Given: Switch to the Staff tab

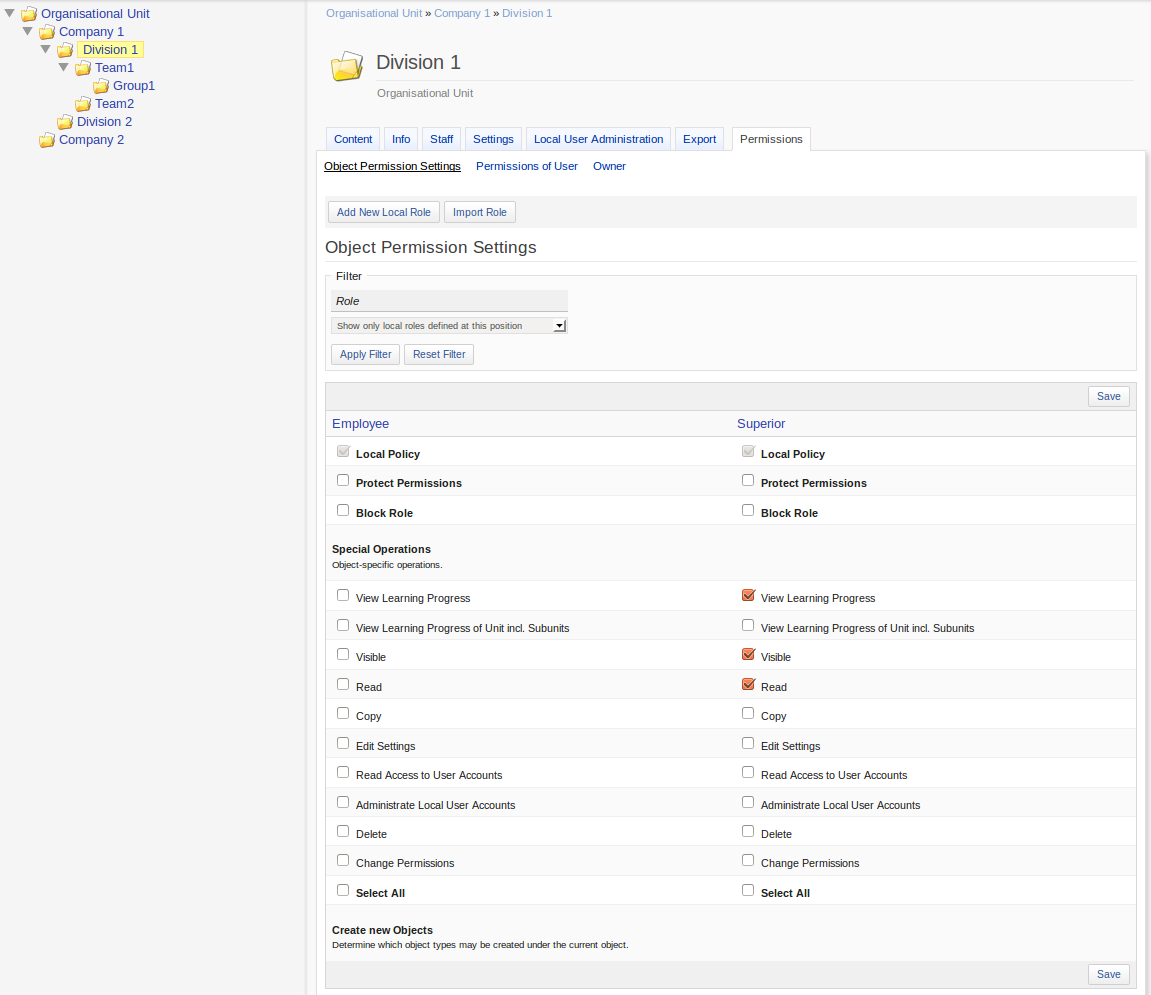Looking at the screenshot, I should tap(441, 139).
